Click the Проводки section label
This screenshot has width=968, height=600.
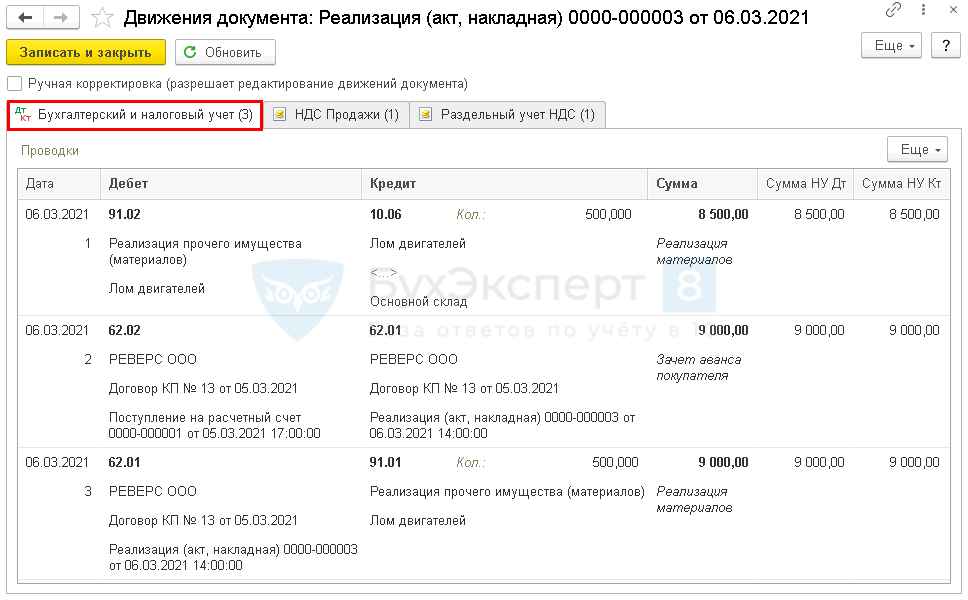[x=50, y=151]
